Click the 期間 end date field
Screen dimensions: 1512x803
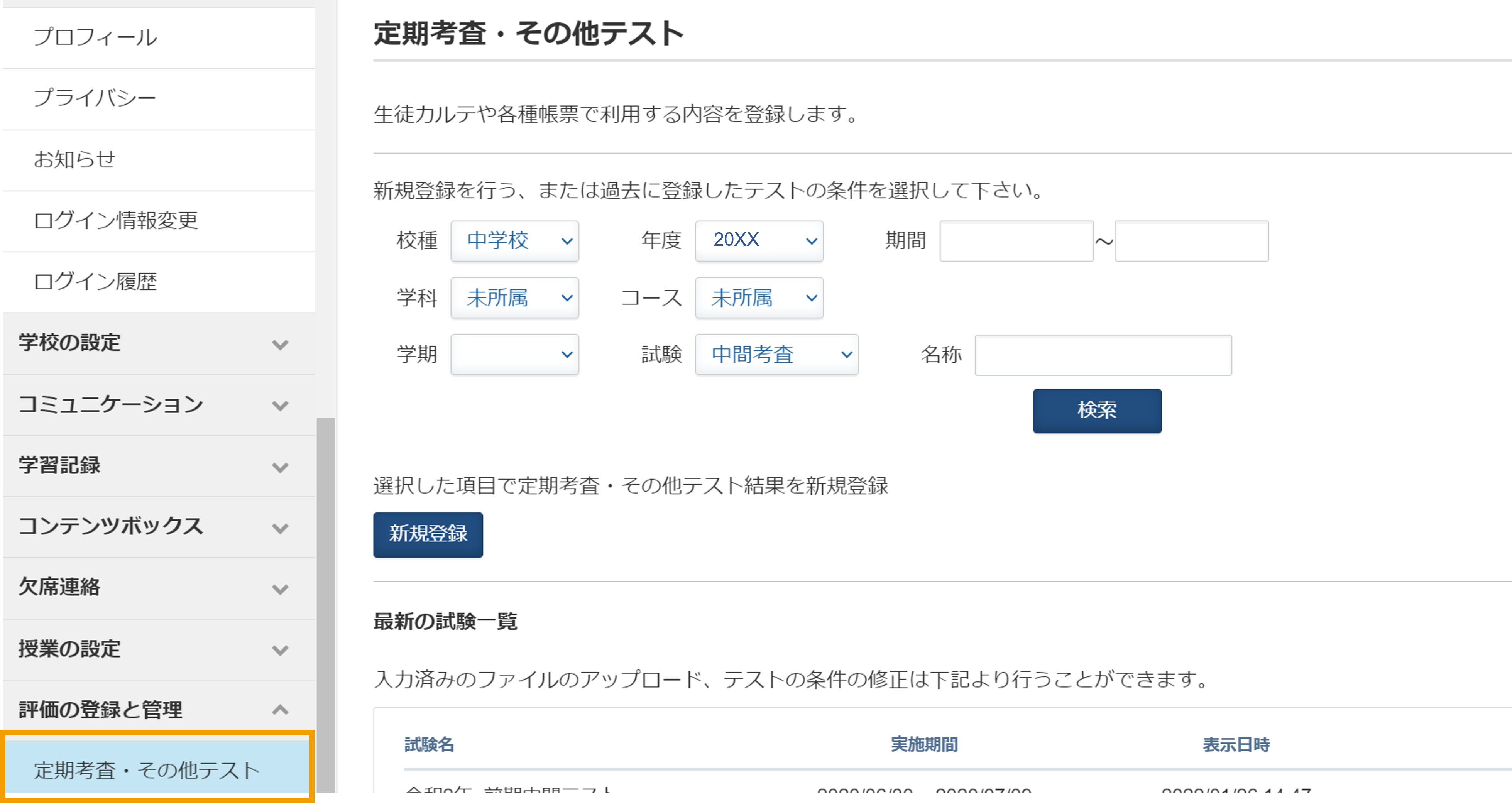(x=1192, y=241)
